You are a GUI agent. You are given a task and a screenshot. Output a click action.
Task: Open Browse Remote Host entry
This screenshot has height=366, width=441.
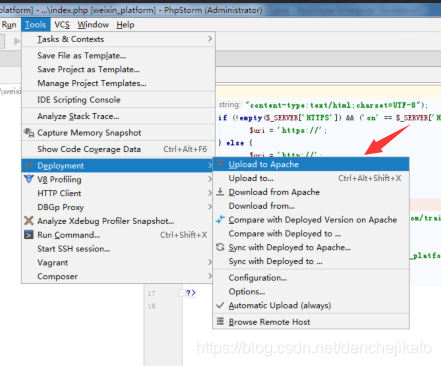(269, 322)
